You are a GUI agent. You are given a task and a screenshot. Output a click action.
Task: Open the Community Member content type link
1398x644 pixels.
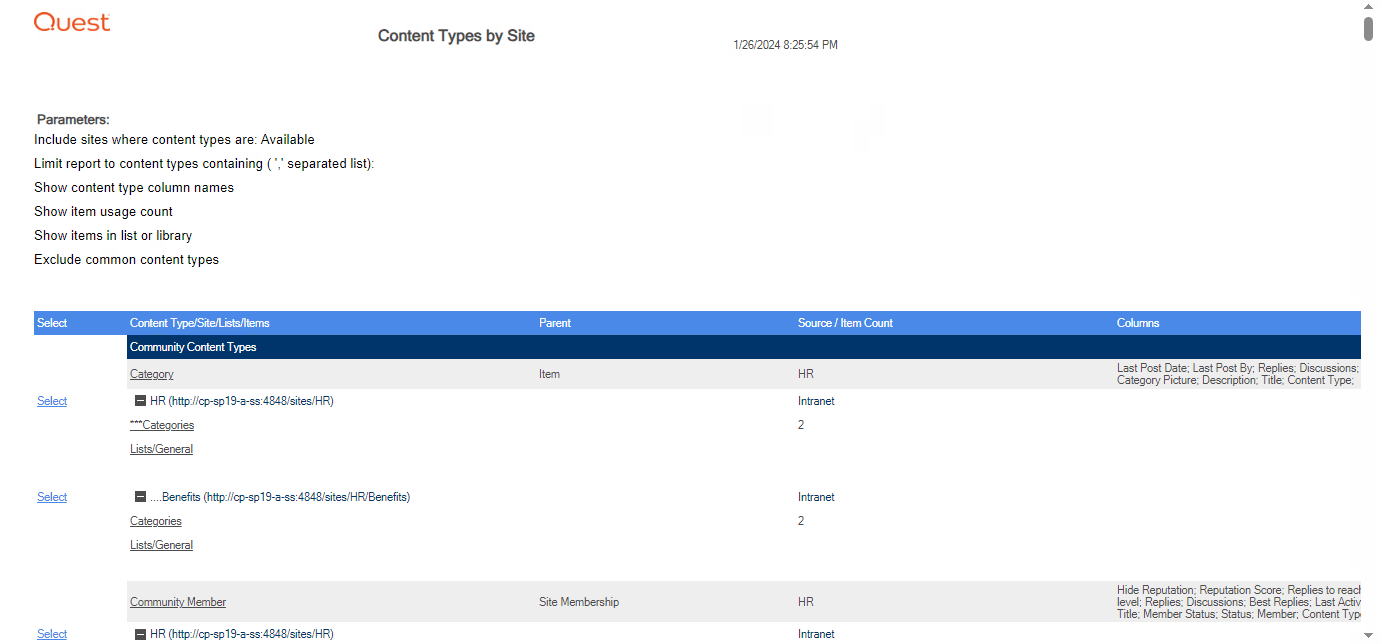tap(177, 601)
